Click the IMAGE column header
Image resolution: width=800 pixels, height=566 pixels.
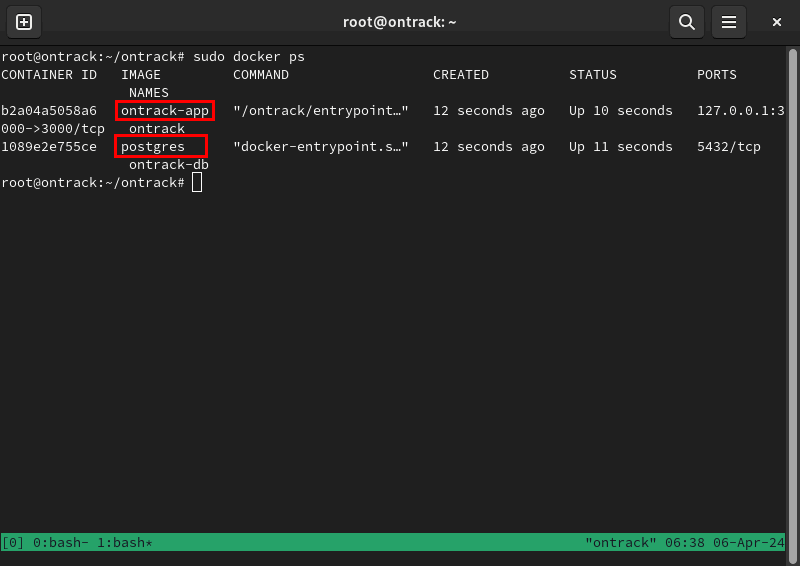141,75
